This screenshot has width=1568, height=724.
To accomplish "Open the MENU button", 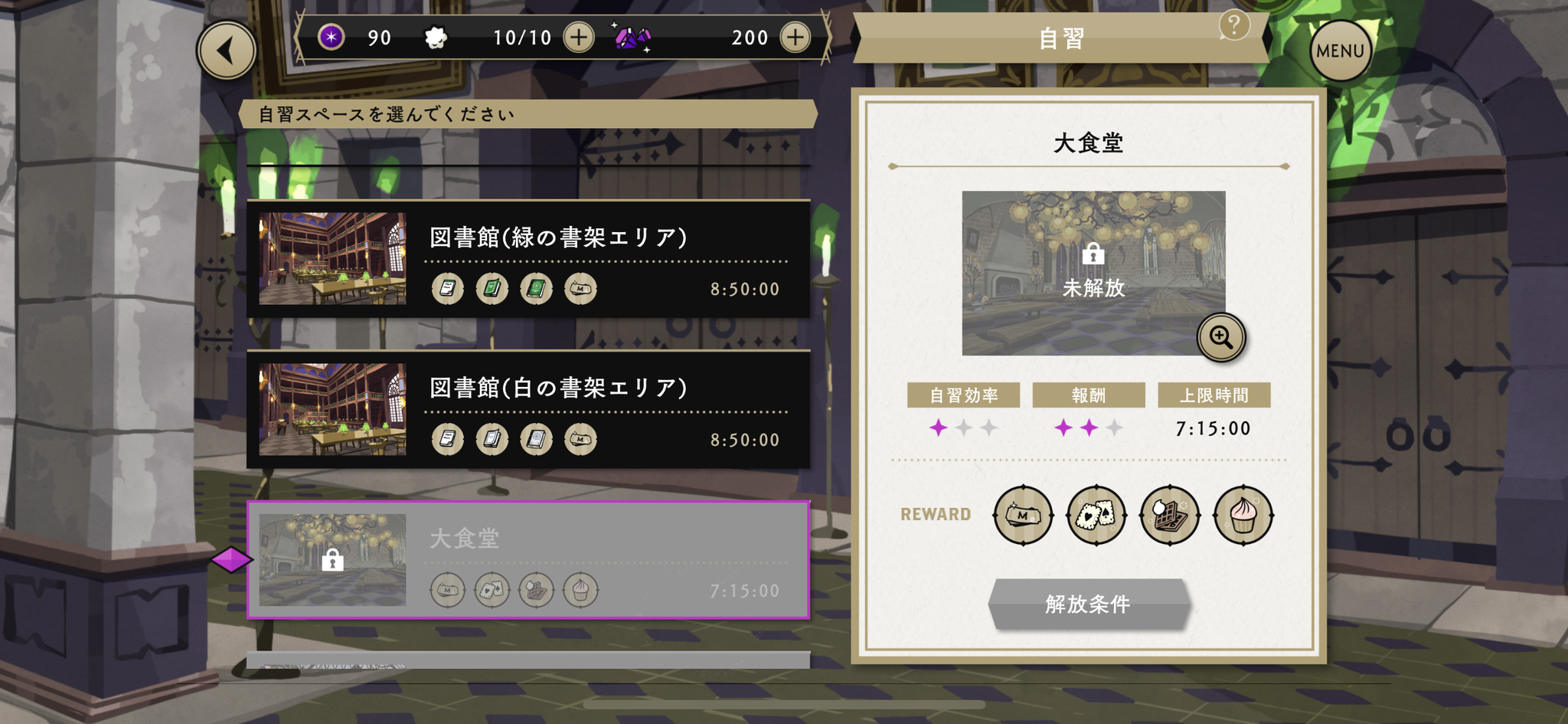I will pos(1341,51).
